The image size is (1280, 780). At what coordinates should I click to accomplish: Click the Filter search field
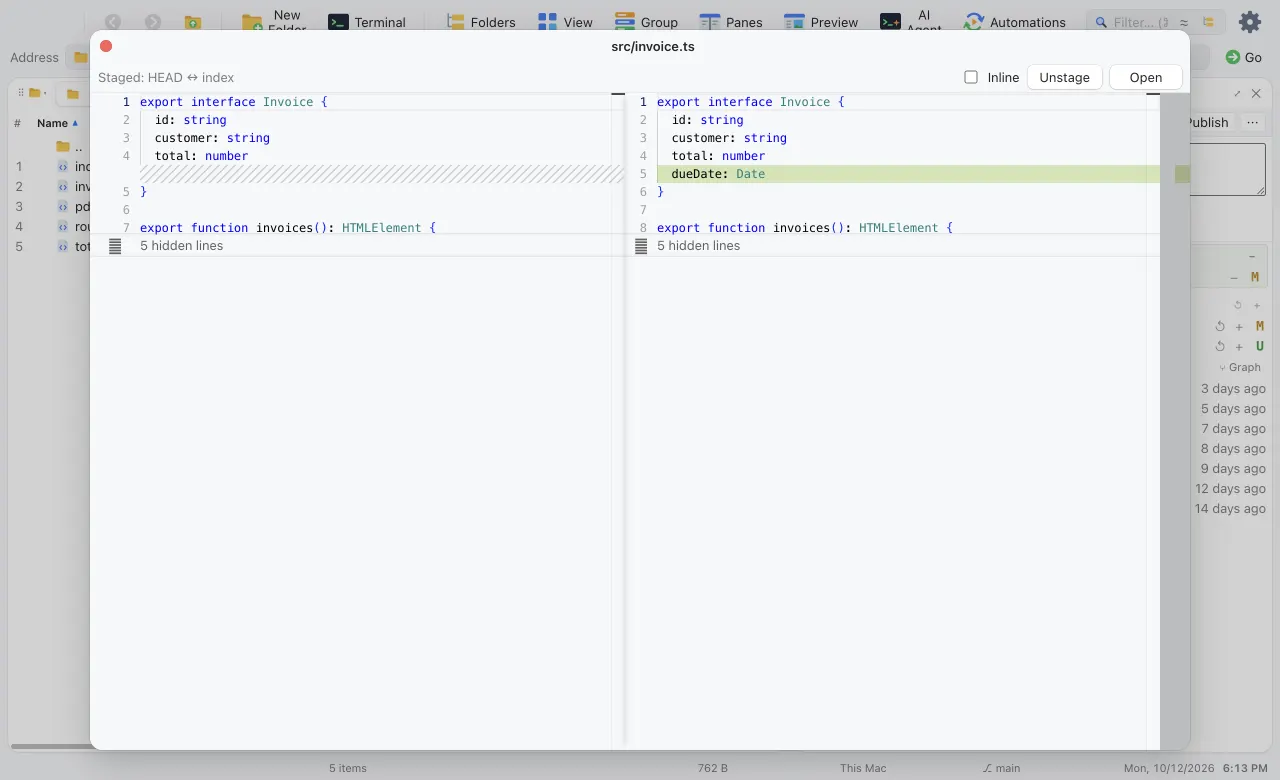1141,22
